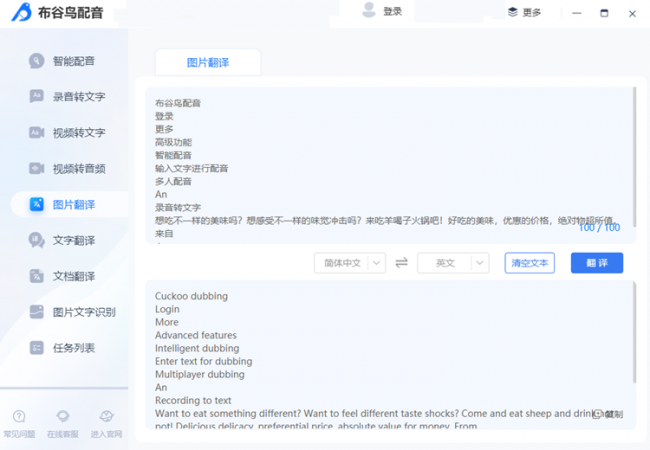Click the line 'Recording to text'
The width and height of the screenshot is (650, 450).
click(x=193, y=400)
